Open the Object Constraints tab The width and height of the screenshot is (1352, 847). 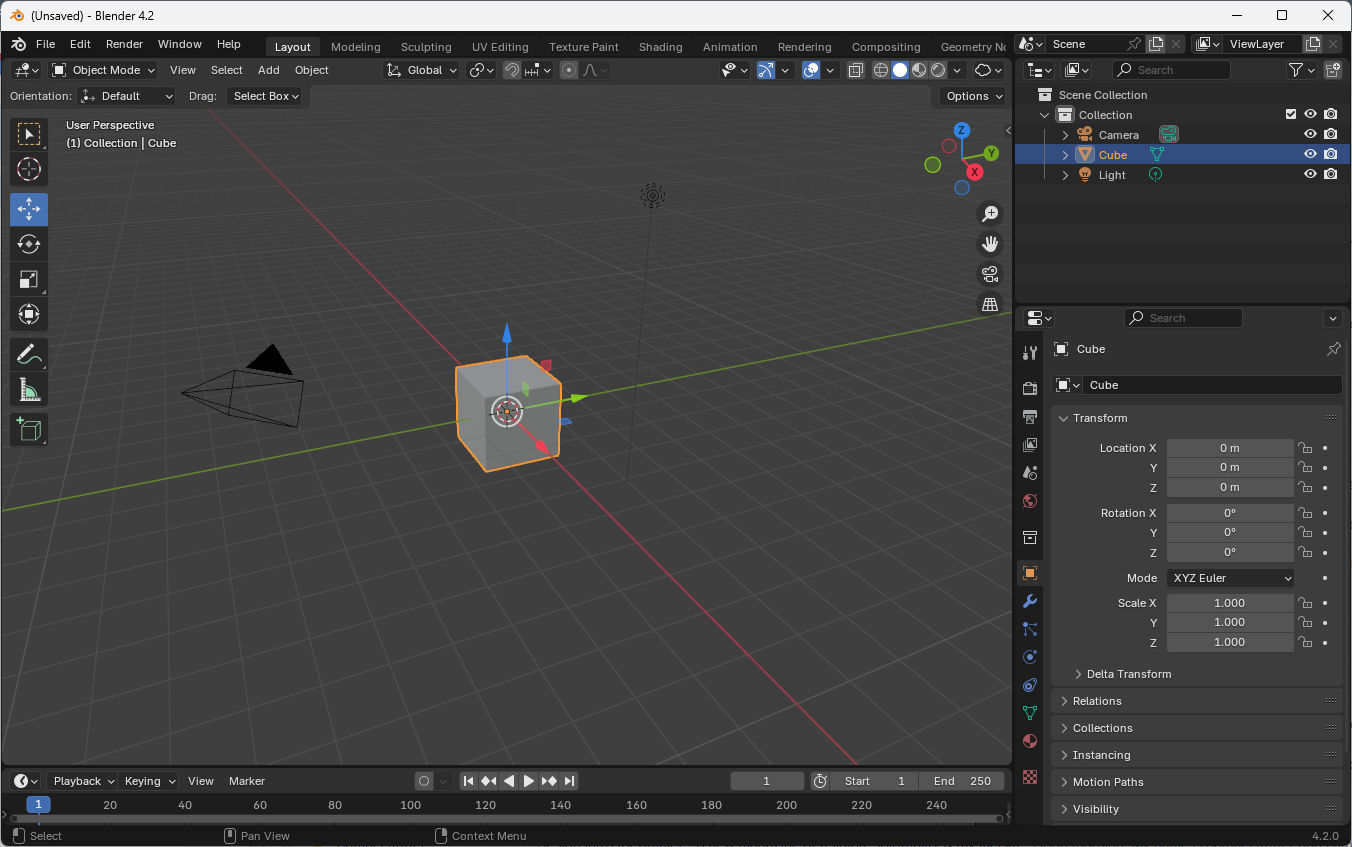(1030, 685)
